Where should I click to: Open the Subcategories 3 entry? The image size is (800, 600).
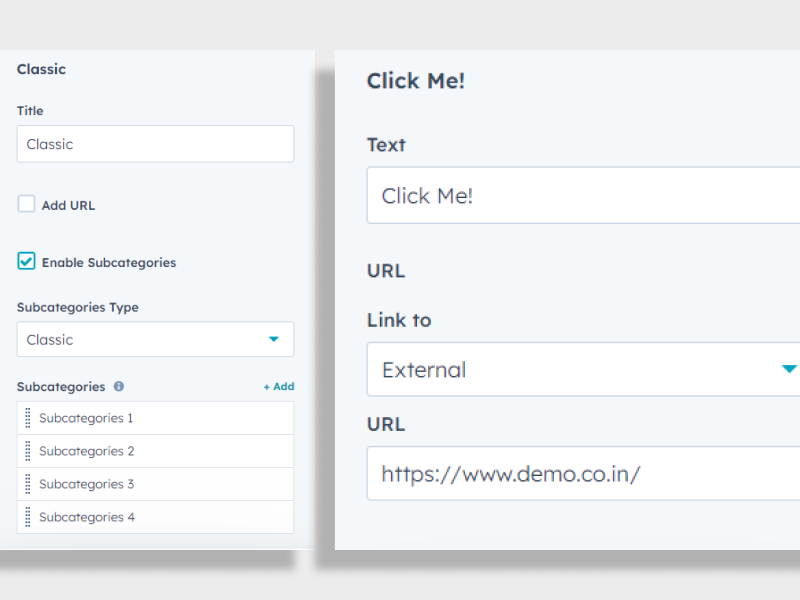coord(86,484)
